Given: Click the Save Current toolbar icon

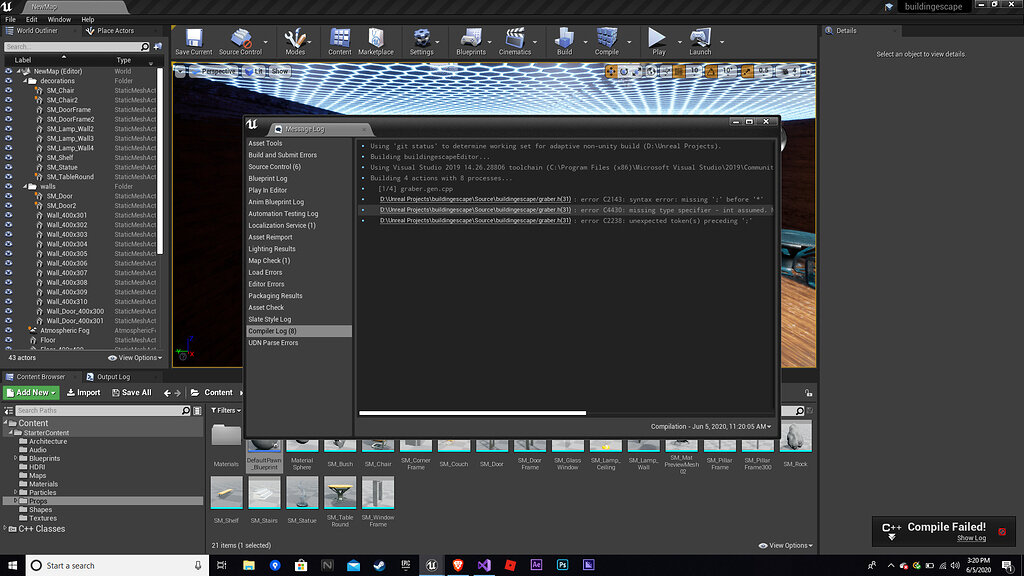Looking at the screenshot, I should click(x=193, y=41).
